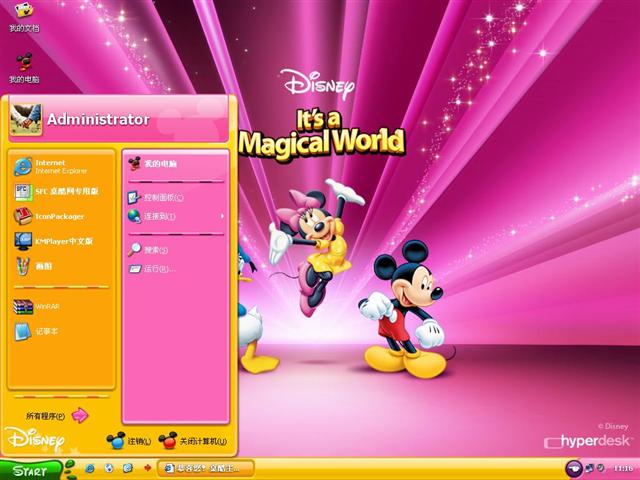Image resolution: width=640 pixels, height=480 pixels.
Task: Open KMPlayer中文版 from the Start menu
Action: coord(60,241)
